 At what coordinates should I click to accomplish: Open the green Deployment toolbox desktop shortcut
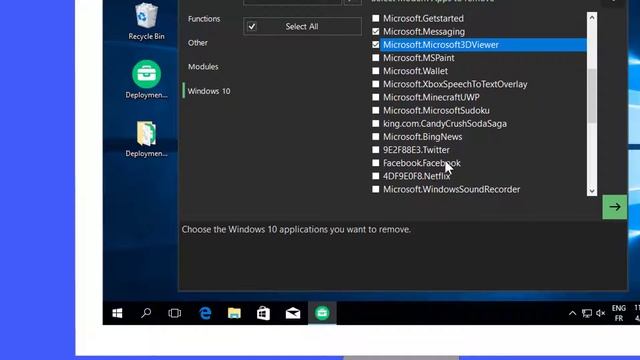tap(146, 80)
